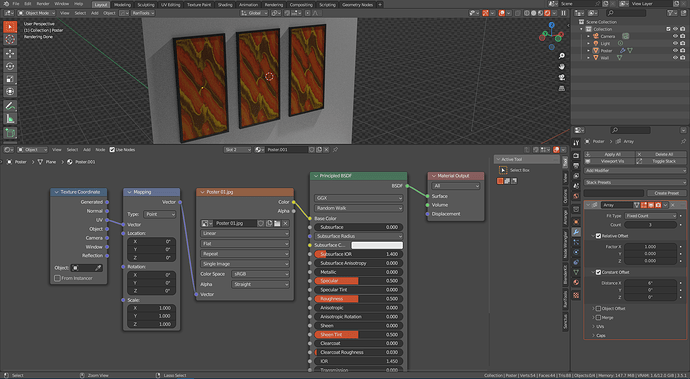Click the Apply All button

coord(609,155)
